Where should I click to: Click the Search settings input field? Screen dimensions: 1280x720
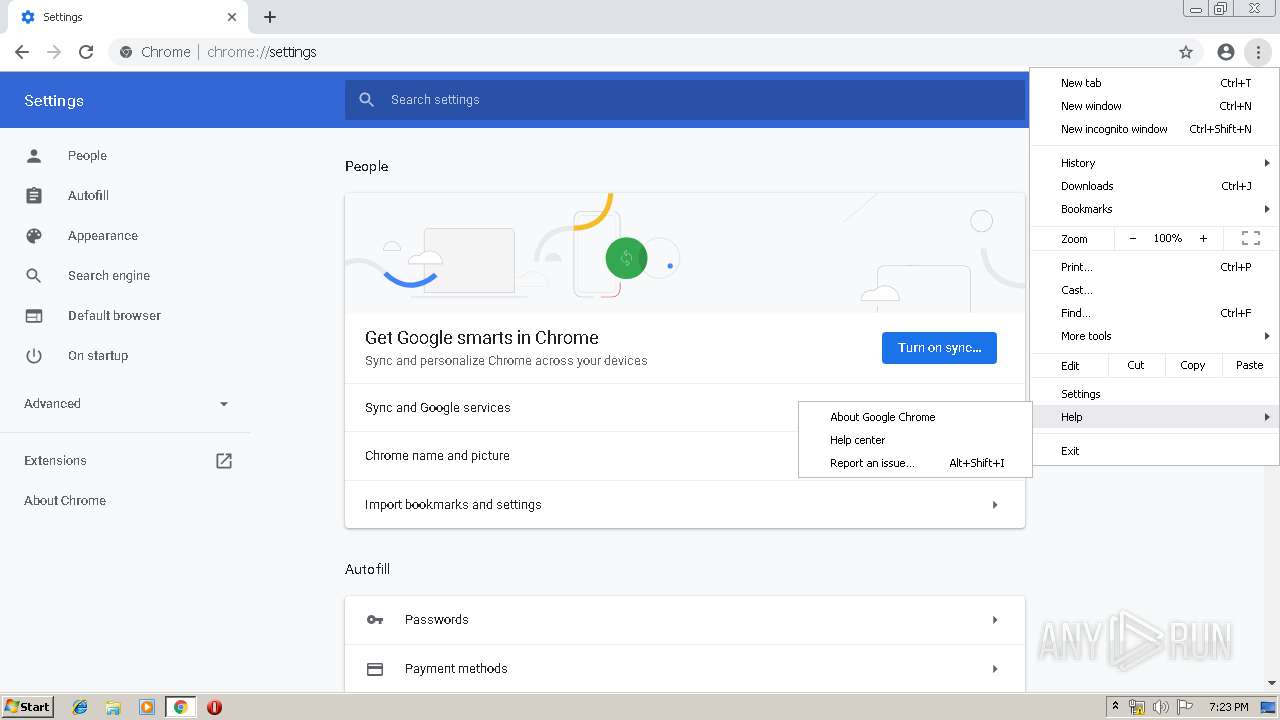685,100
